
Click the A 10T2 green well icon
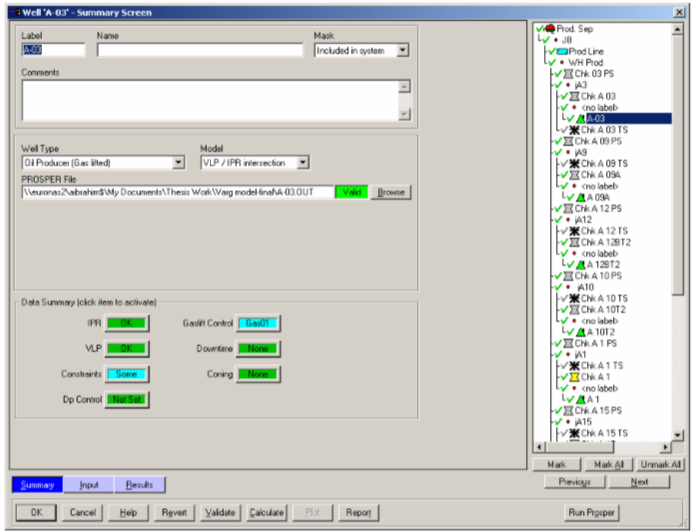(581, 332)
